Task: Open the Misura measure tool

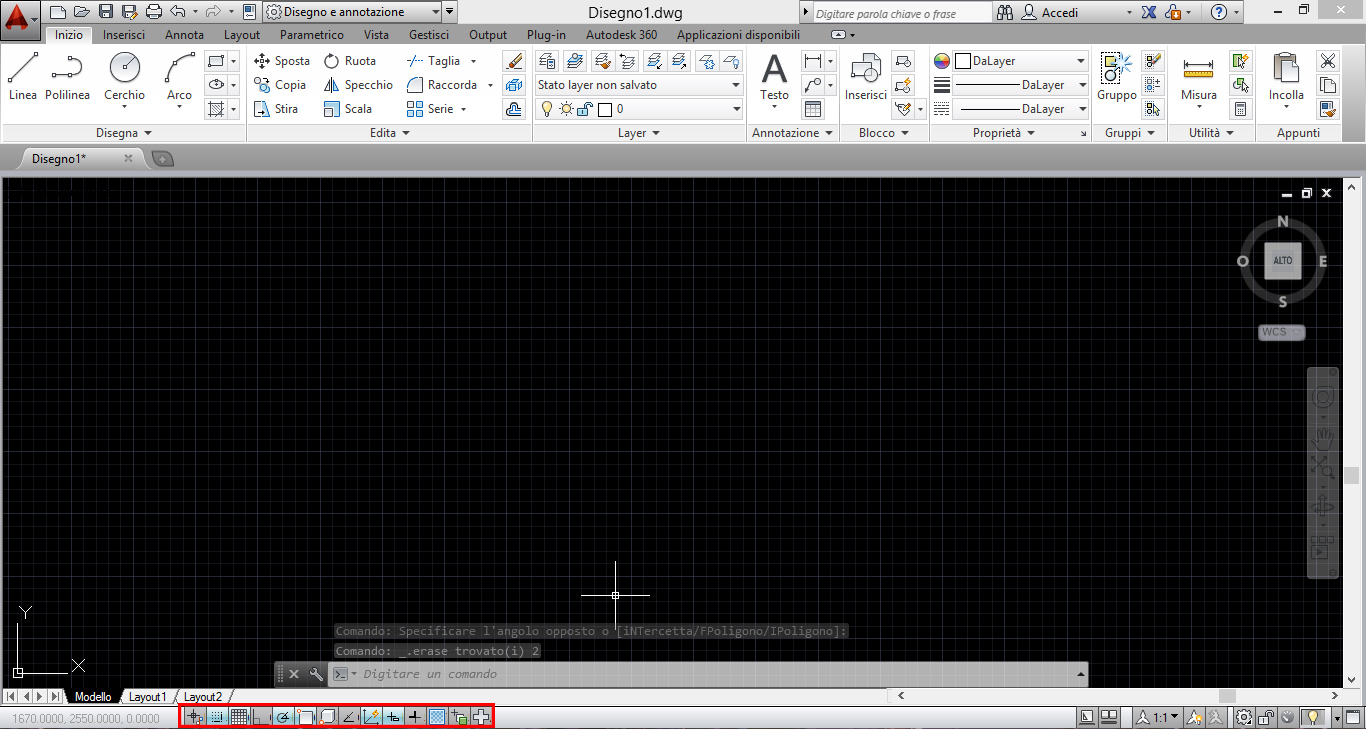Action: 1198,78
